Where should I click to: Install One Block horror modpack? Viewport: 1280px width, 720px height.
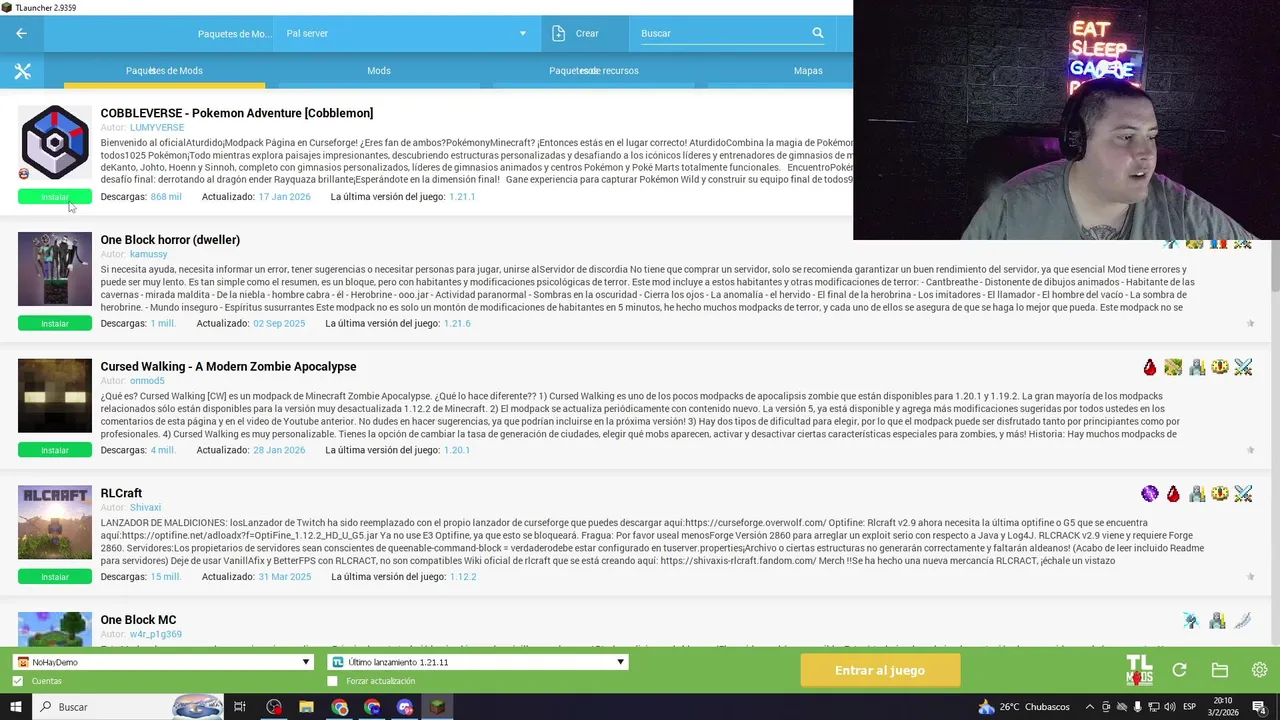55,324
